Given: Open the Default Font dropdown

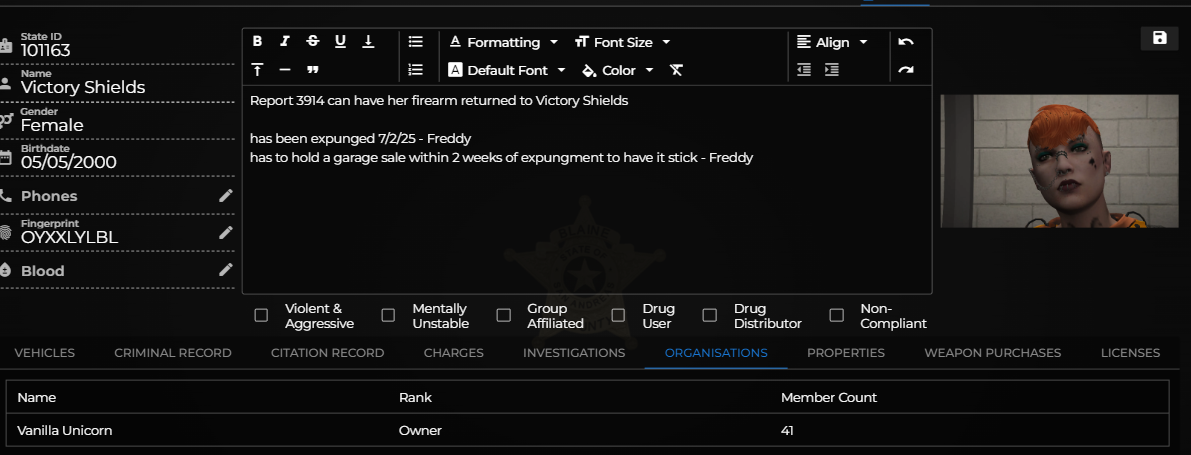Looking at the screenshot, I should point(507,70).
